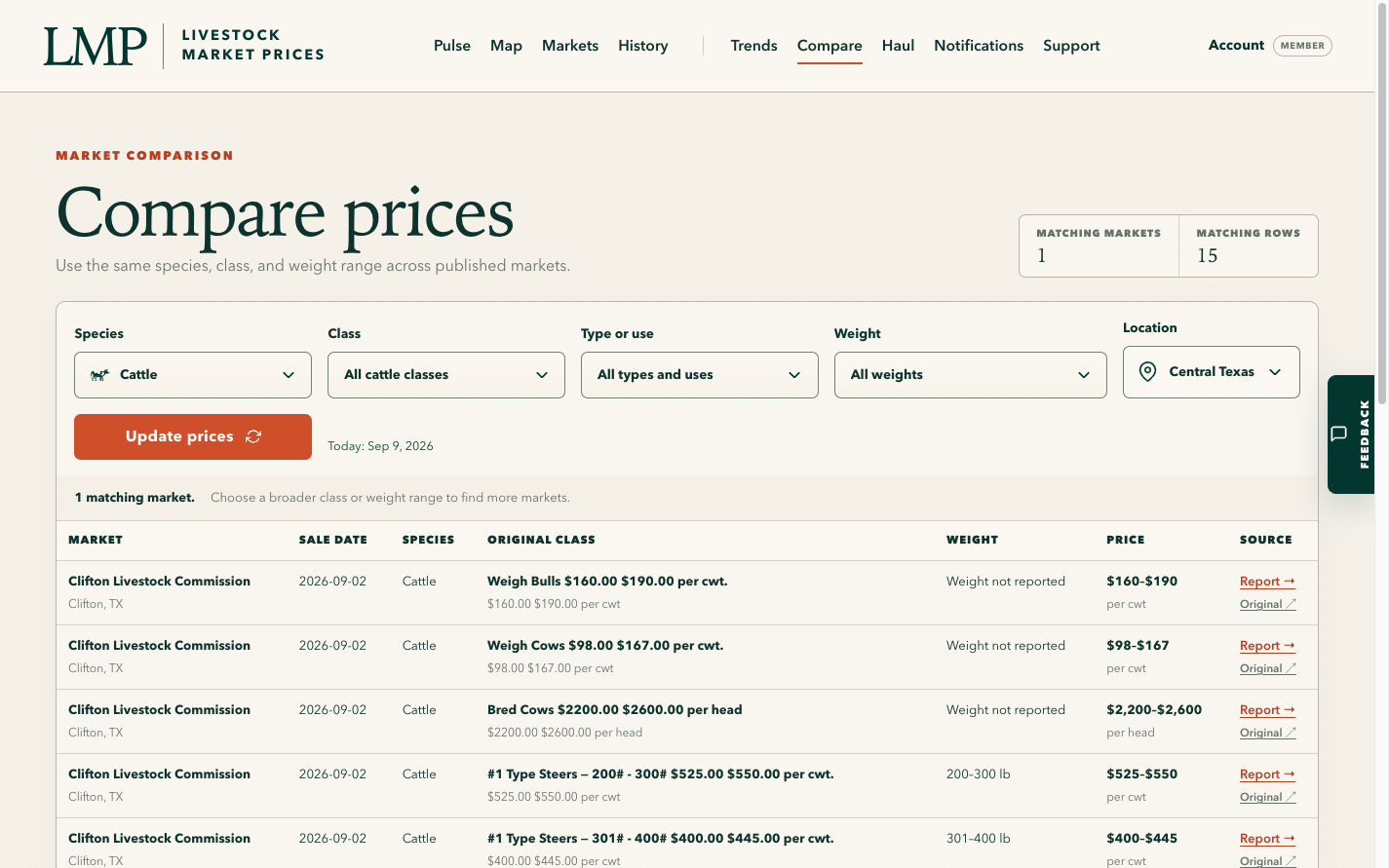Go to the Support page
Viewport: 1389px width, 868px height.
click(x=1071, y=46)
